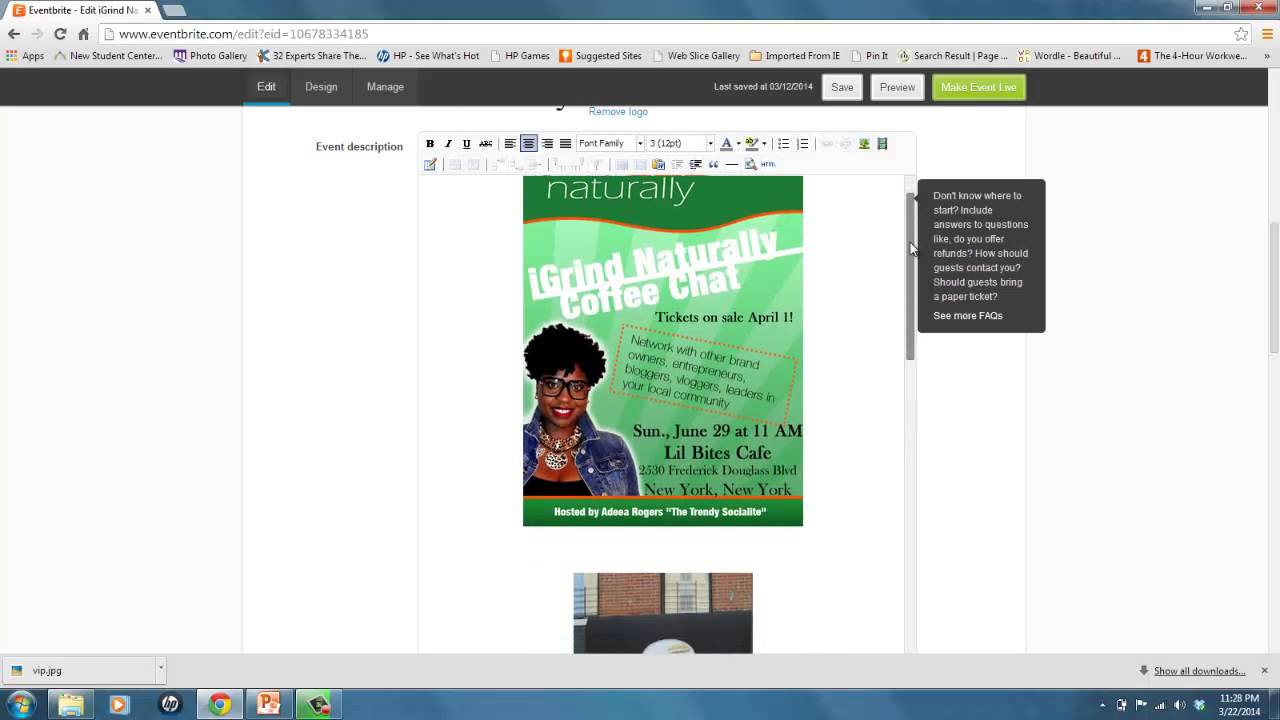Viewport: 1280px width, 720px height.
Task: Toggle center alignment in editor
Action: [529, 144]
